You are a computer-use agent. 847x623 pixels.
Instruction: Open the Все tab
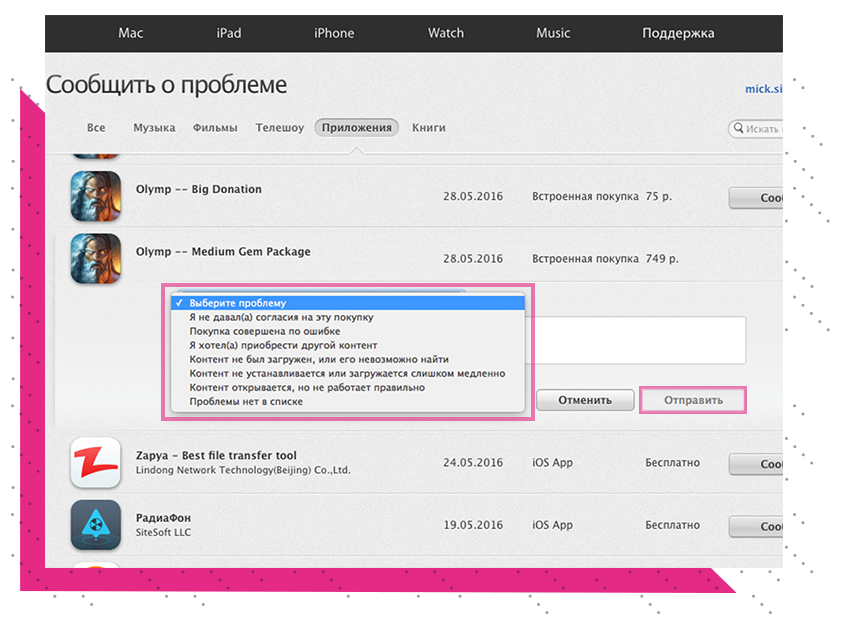[96, 128]
